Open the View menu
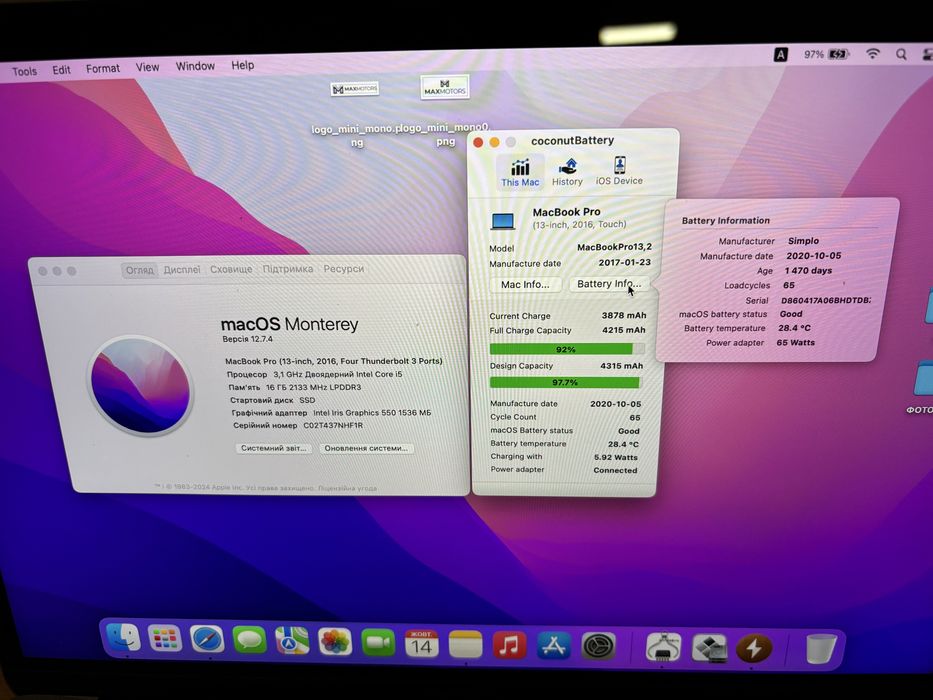Viewport: 933px width, 700px height. point(147,67)
